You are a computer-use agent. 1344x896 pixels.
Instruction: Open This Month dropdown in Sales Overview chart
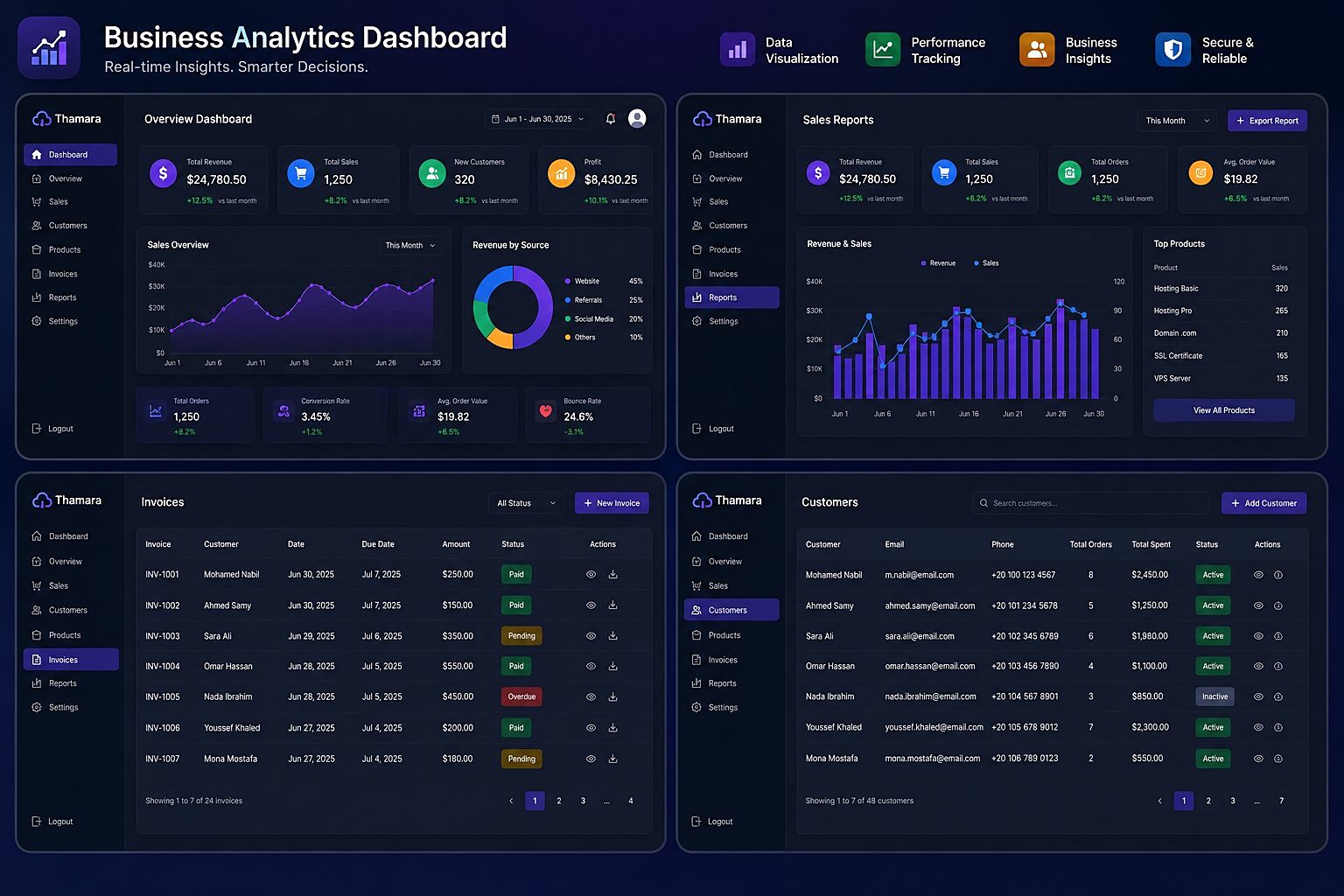tap(410, 246)
